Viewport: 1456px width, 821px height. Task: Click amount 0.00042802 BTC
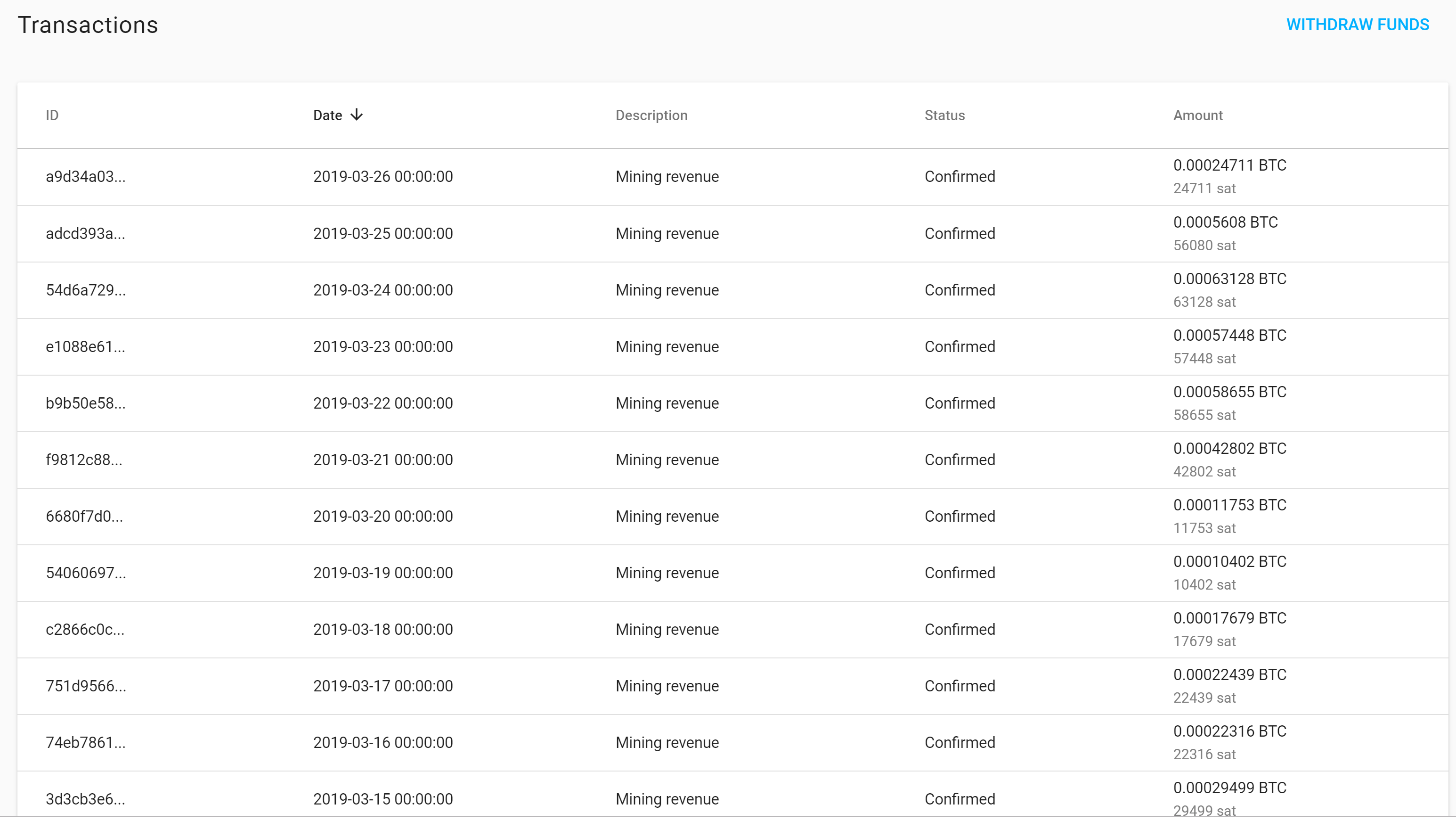pyautogui.click(x=1229, y=448)
